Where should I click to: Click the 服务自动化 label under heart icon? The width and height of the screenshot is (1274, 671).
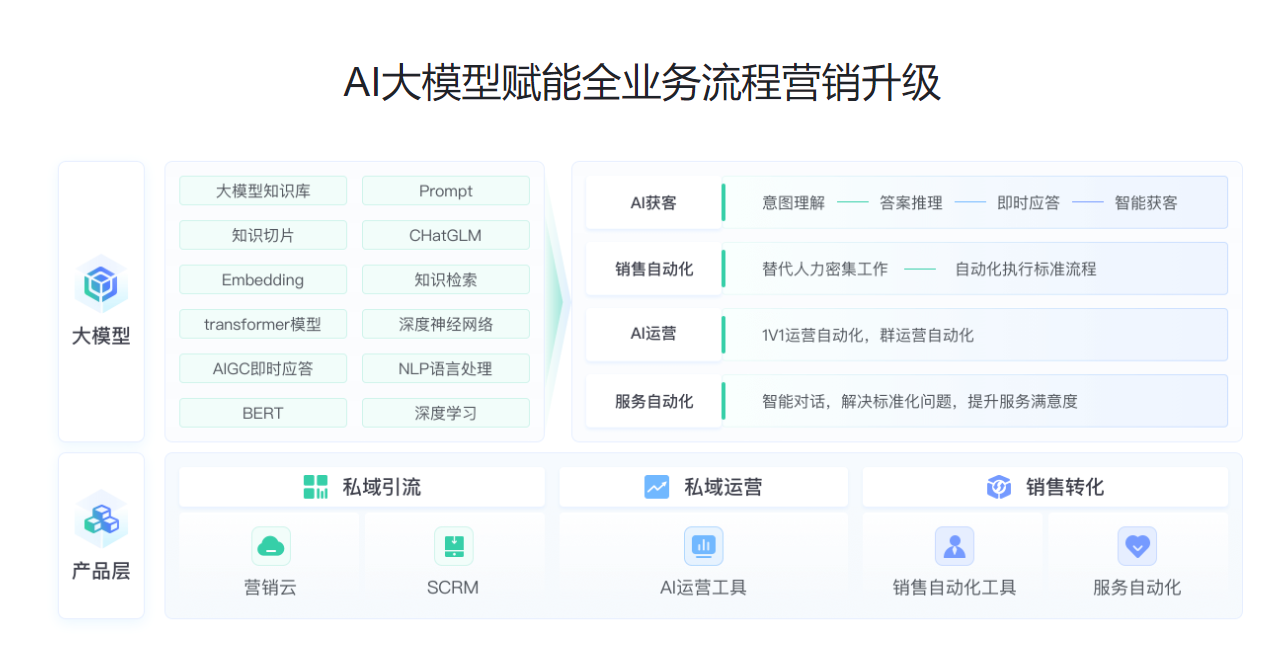[x=1137, y=587]
